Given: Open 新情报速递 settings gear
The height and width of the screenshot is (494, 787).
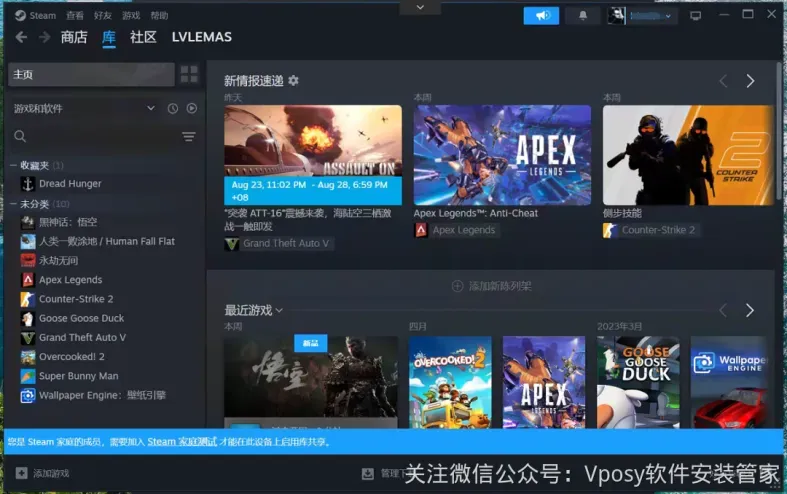Looking at the screenshot, I should pyautogui.click(x=294, y=80).
